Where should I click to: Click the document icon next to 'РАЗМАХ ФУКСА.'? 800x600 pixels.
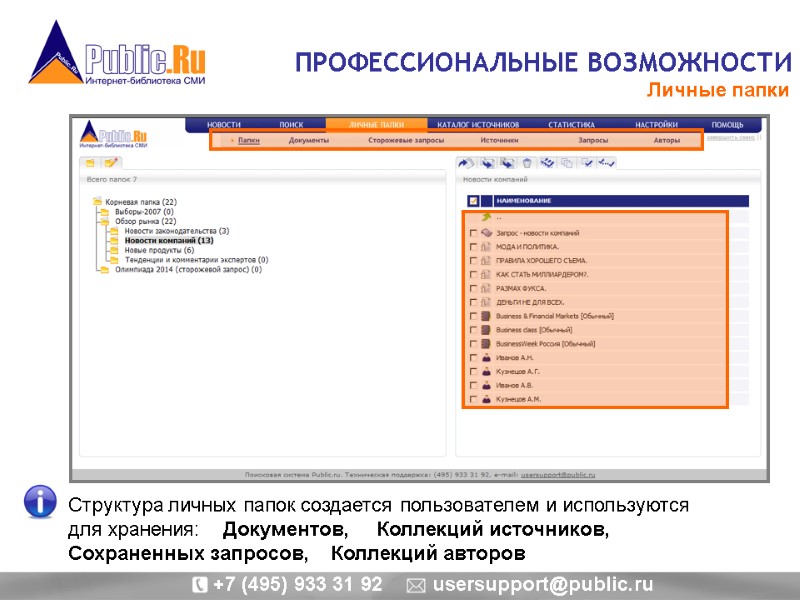486,288
